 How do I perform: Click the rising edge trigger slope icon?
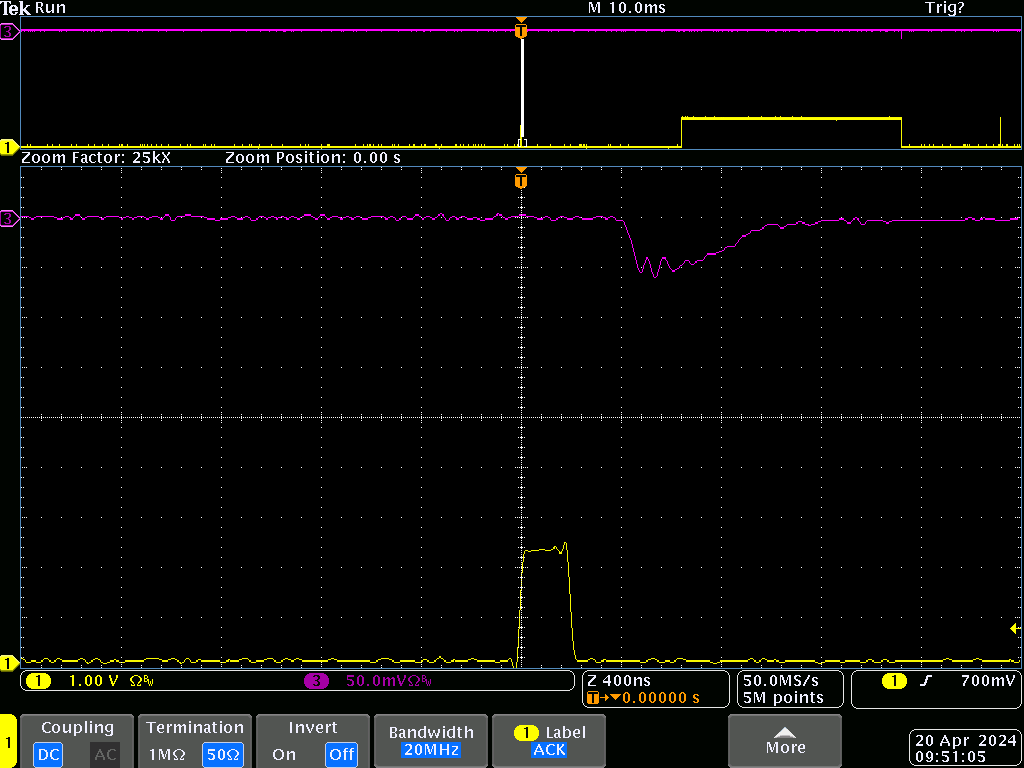pyautogui.click(x=926, y=681)
